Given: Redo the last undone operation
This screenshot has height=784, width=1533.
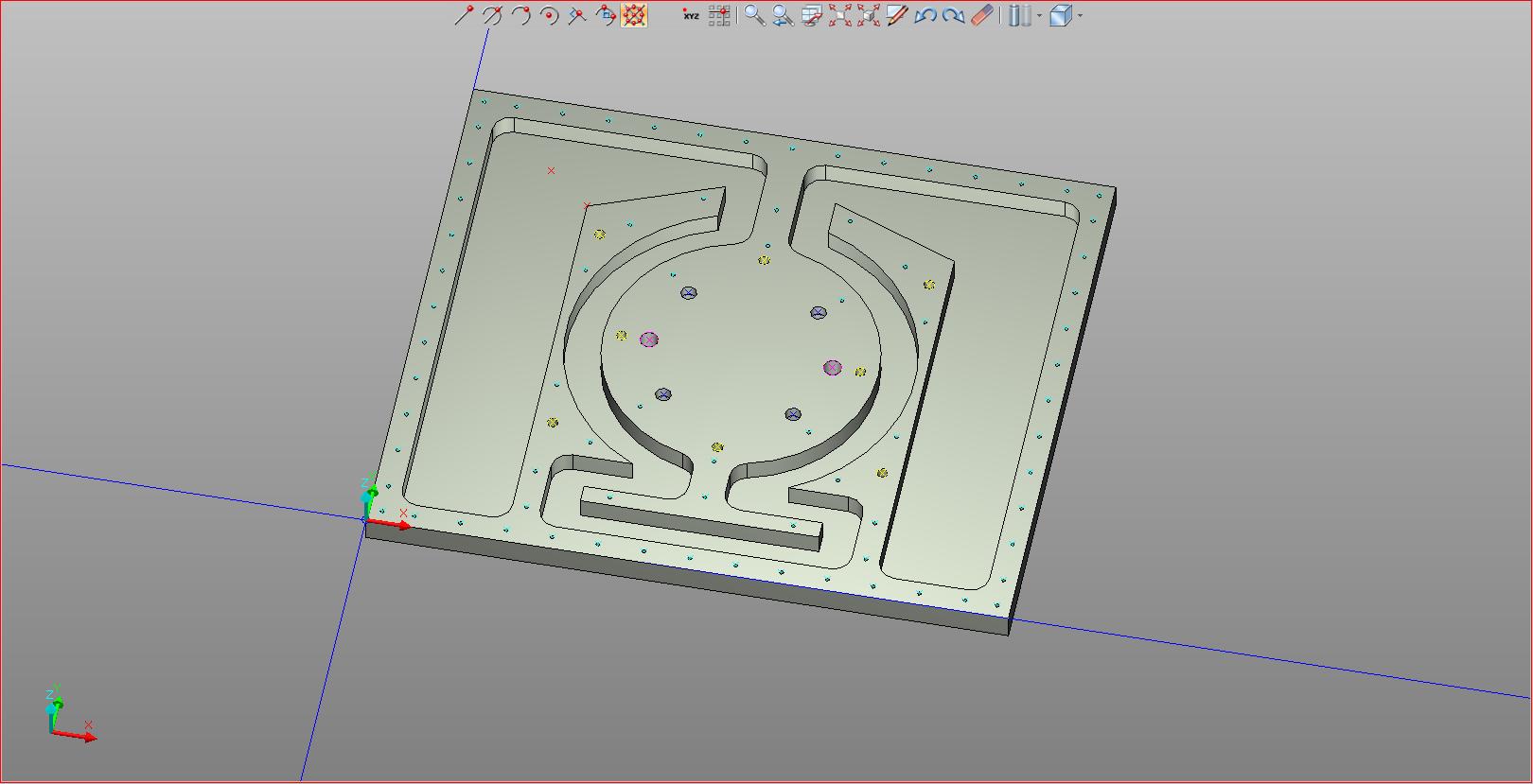Looking at the screenshot, I should click(x=954, y=15).
